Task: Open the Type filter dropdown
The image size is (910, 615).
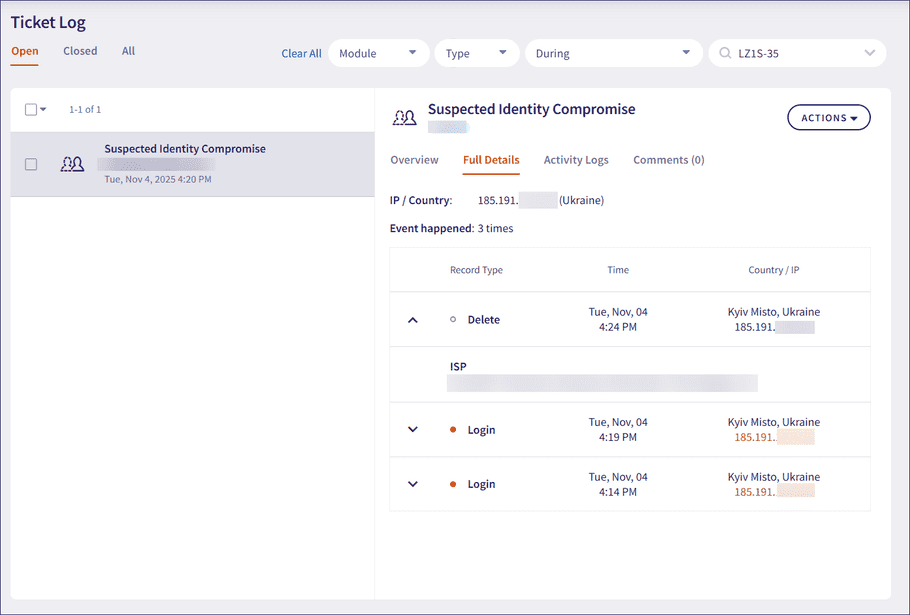Action: pyautogui.click(x=476, y=53)
